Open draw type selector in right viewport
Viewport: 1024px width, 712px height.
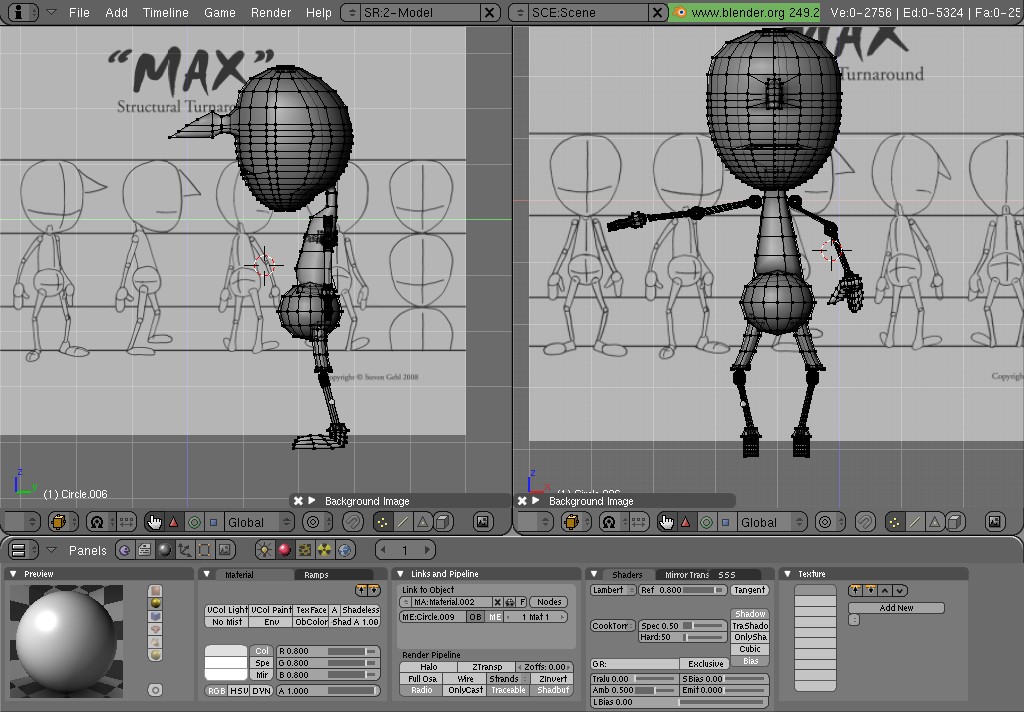575,522
